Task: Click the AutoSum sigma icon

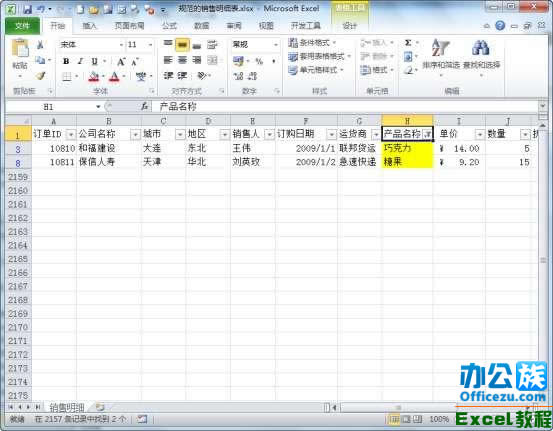Action: pos(408,43)
